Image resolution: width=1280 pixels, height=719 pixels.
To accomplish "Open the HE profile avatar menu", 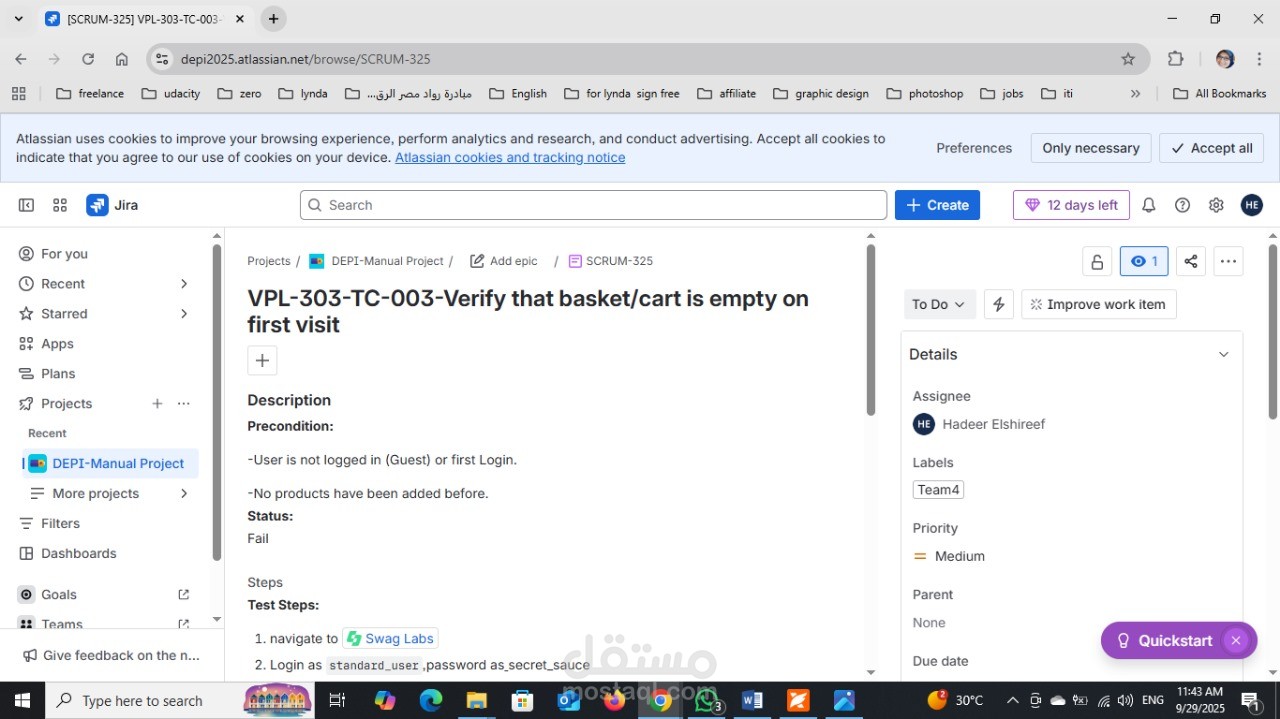I will click(x=1252, y=205).
